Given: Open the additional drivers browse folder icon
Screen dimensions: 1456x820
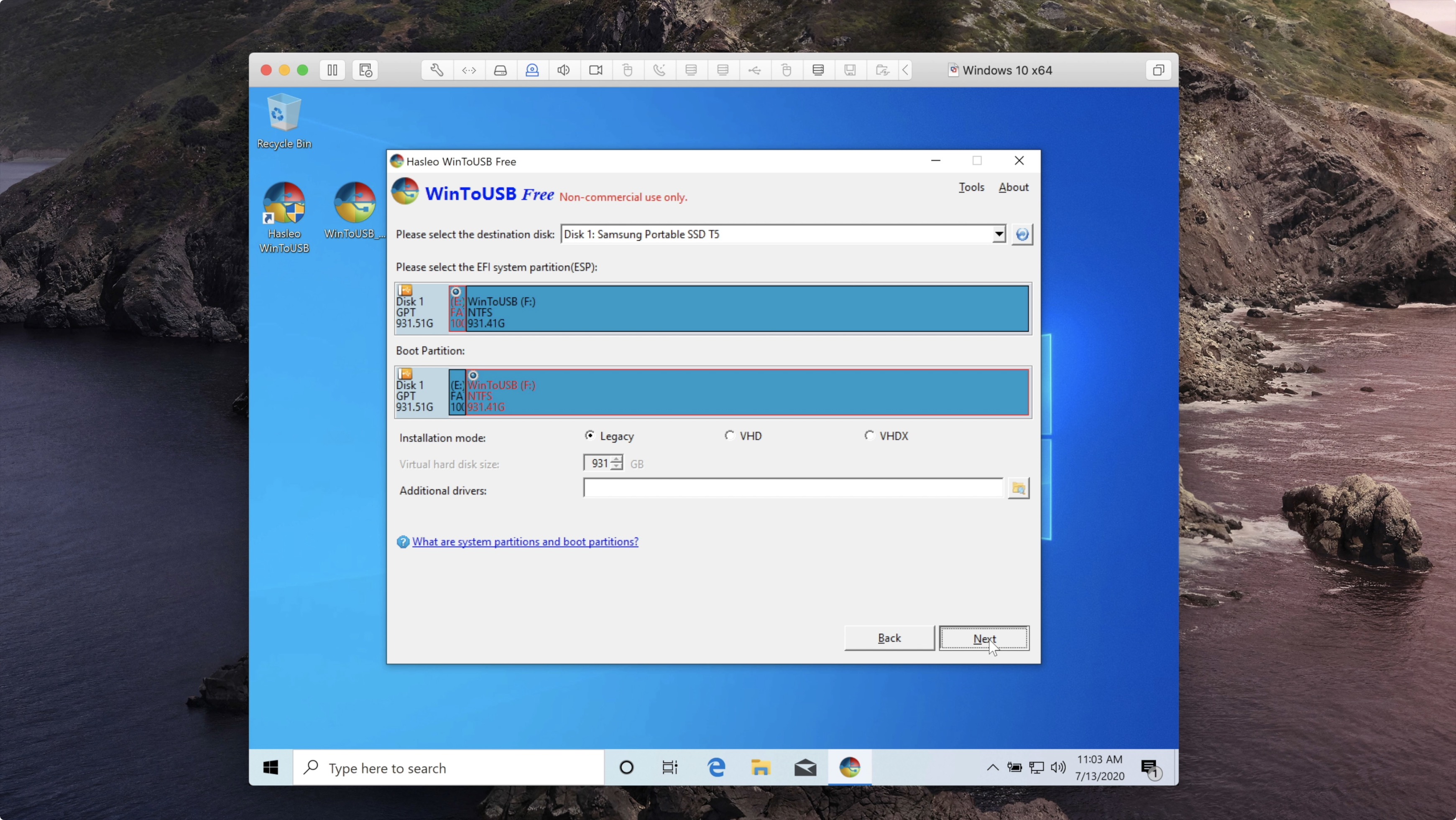Looking at the screenshot, I should tap(1018, 488).
